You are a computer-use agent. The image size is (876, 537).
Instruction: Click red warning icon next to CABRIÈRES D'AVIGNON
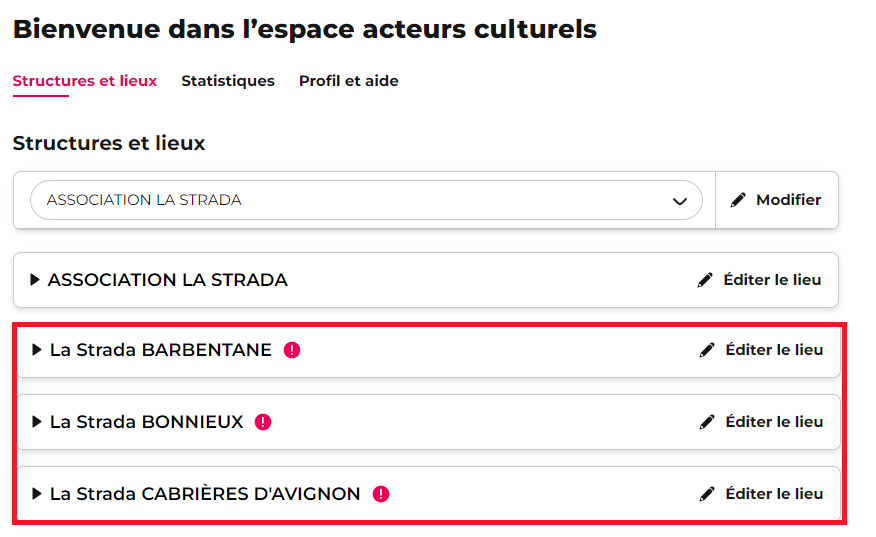[x=381, y=494]
